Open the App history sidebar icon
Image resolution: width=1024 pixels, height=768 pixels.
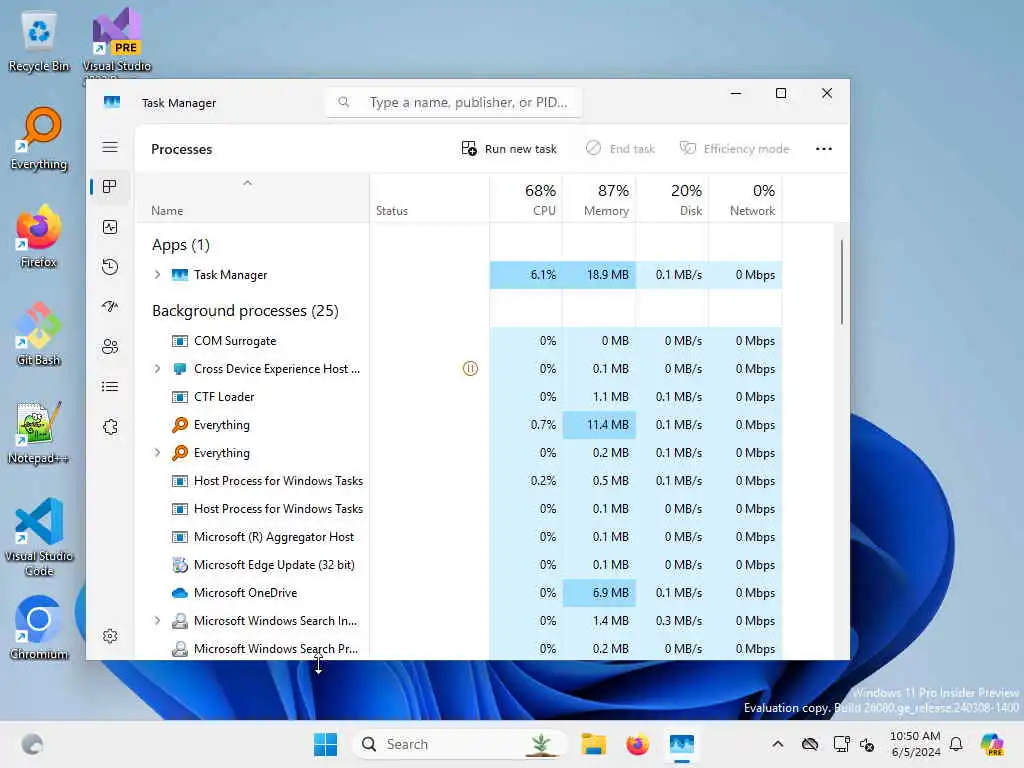tap(110, 266)
